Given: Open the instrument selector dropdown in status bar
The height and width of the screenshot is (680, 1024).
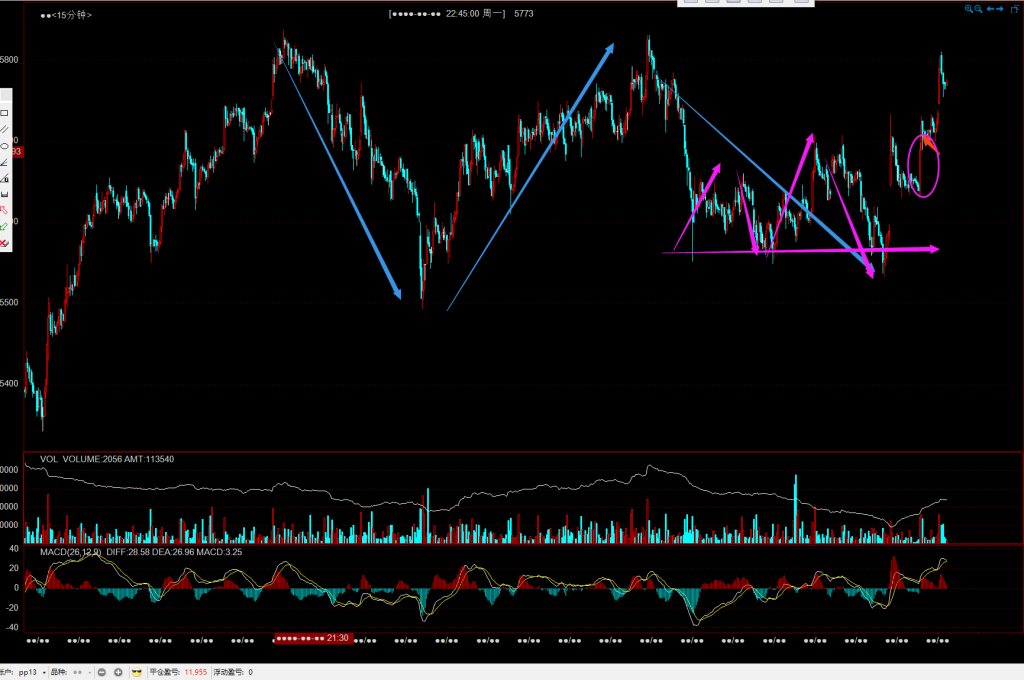Looking at the screenshot, I should [x=91, y=673].
